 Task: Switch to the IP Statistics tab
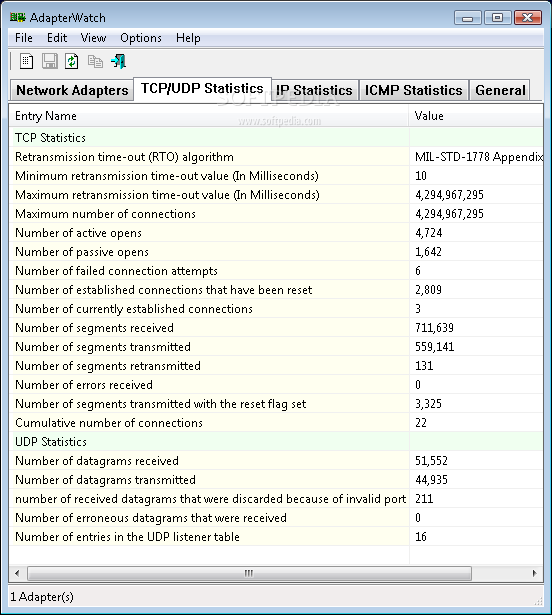[x=314, y=90]
